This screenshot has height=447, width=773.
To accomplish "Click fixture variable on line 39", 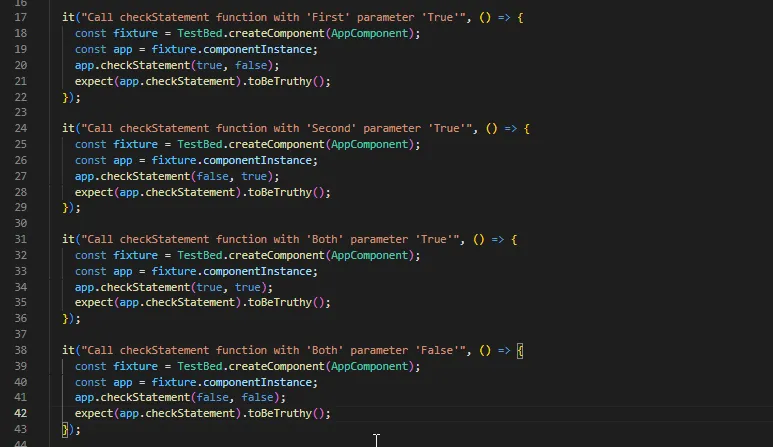I will pos(136,366).
